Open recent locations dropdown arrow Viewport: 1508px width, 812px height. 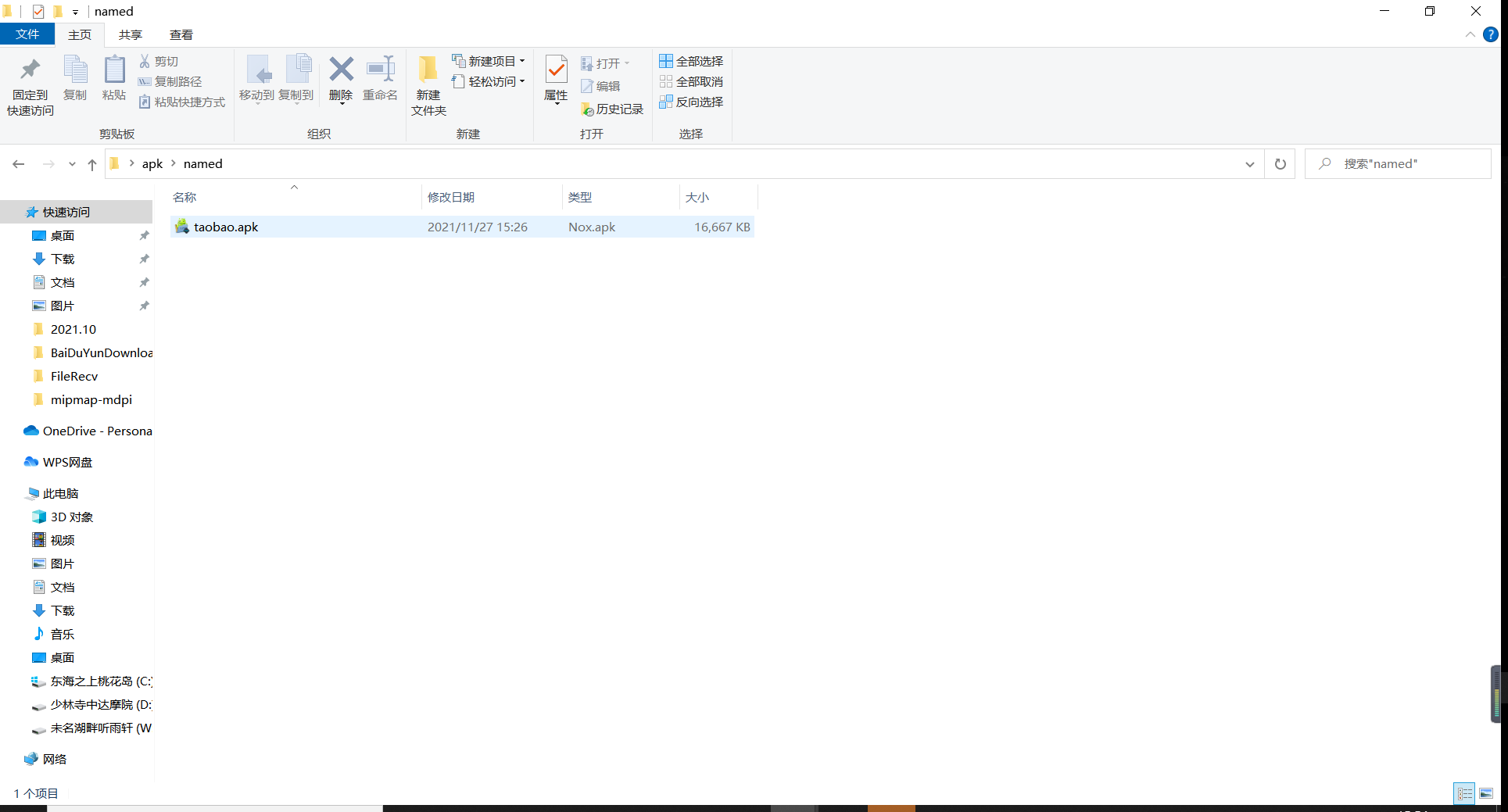point(72,164)
